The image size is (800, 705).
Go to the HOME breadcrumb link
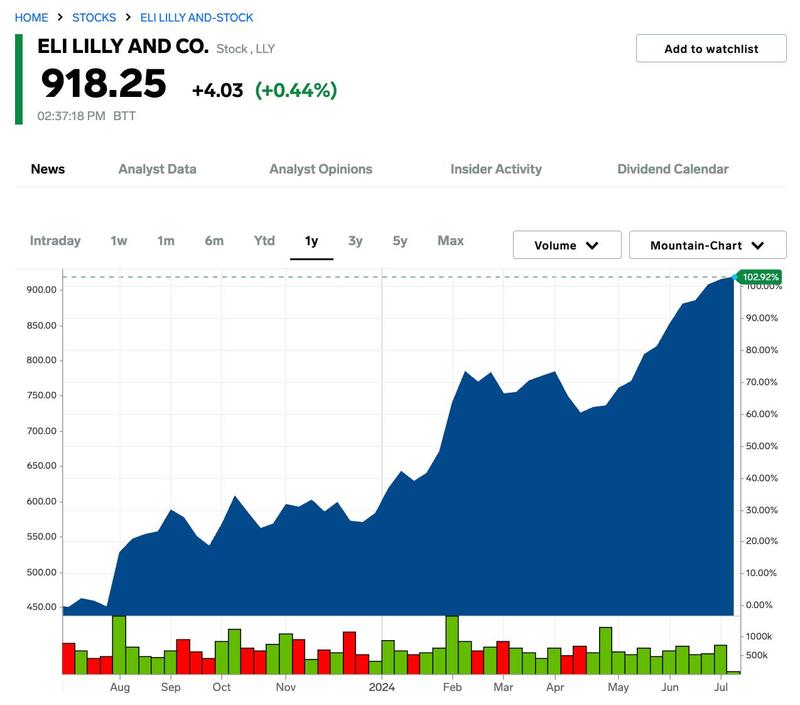[x=31, y=18]
